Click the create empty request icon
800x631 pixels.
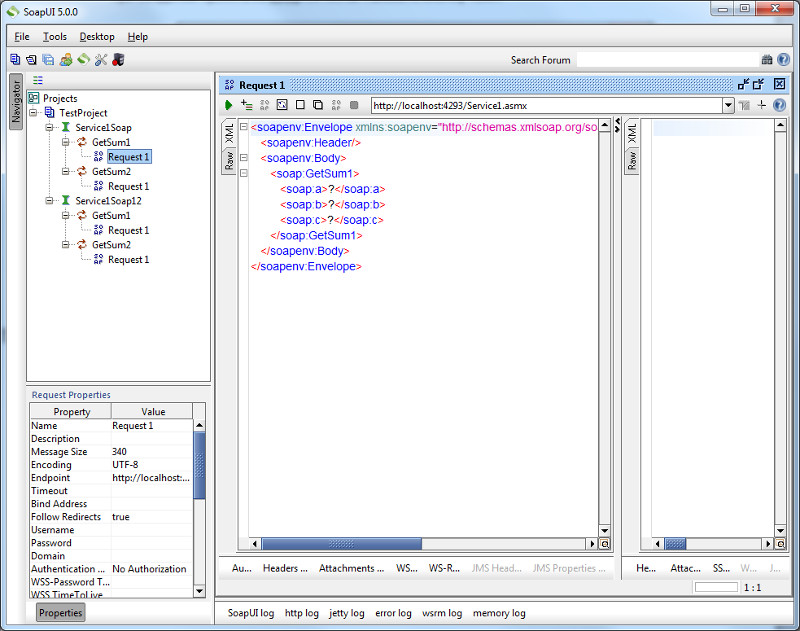[x=301, y=105]
